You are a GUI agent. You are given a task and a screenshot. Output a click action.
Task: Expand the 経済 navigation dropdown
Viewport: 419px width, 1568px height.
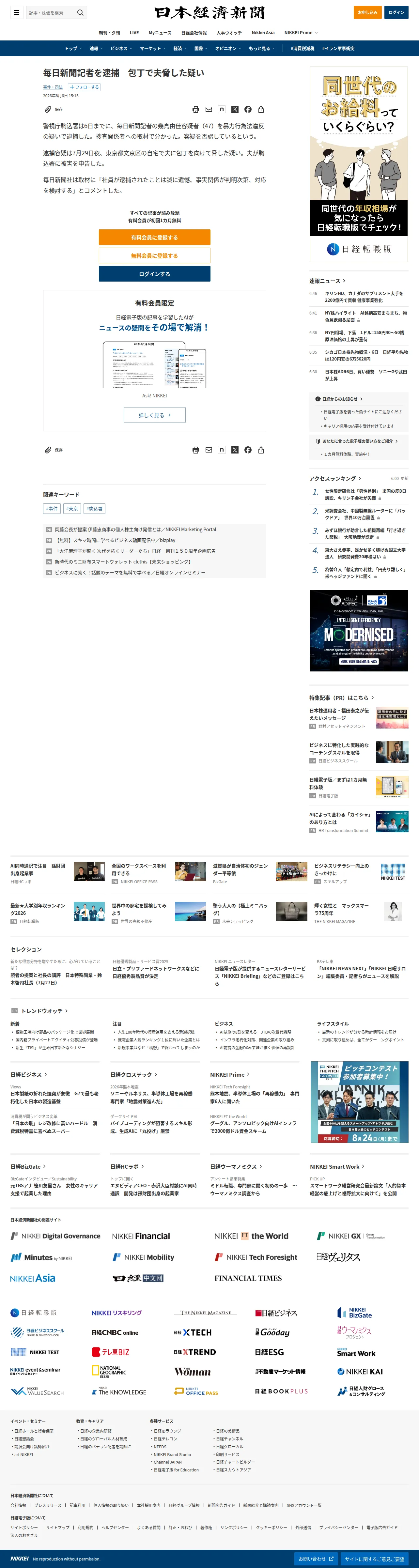coord(180,49)
